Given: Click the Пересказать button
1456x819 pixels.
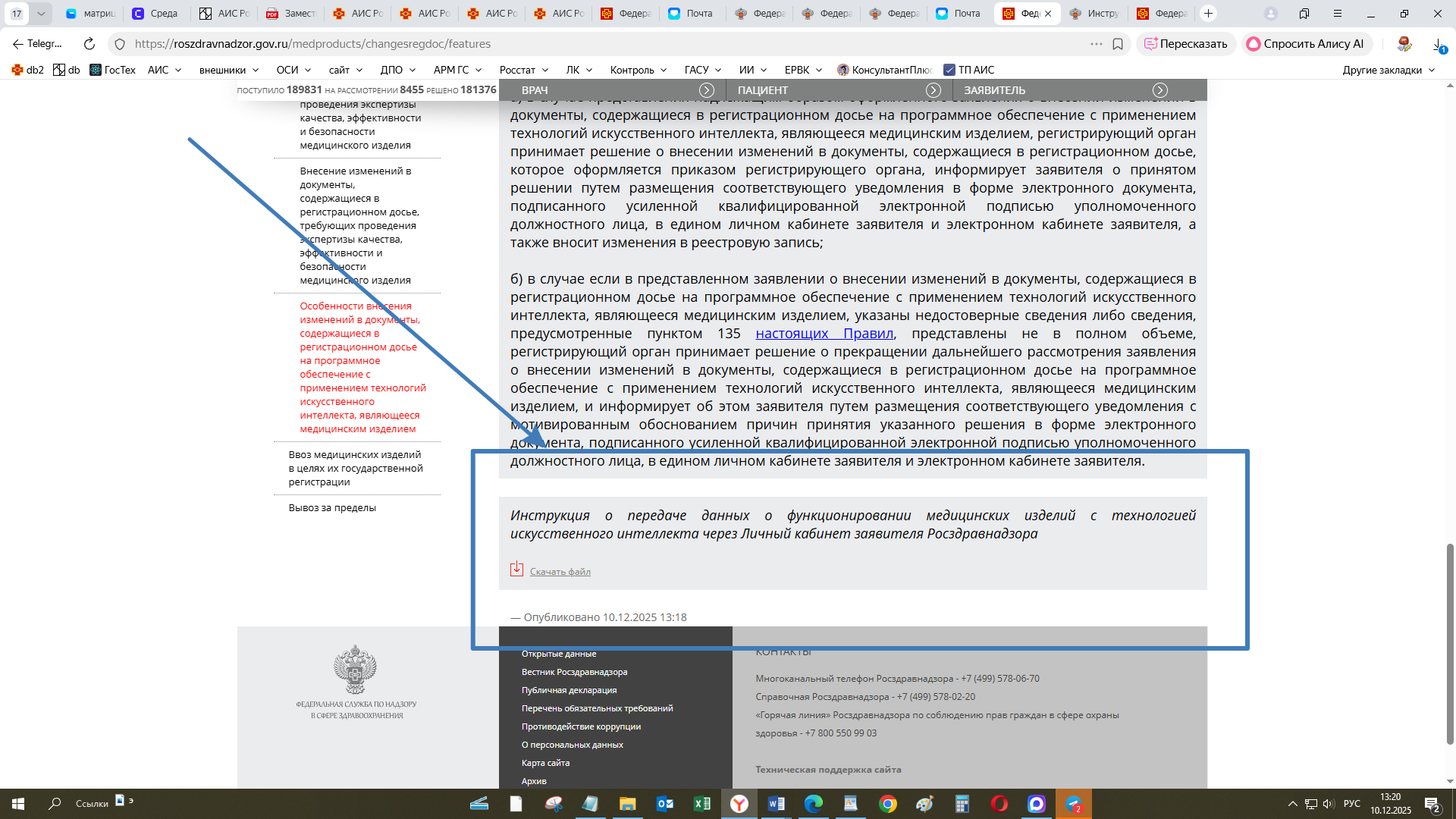Looking at the screenshot, I should pyautogui.click(x=1186, y=44).
